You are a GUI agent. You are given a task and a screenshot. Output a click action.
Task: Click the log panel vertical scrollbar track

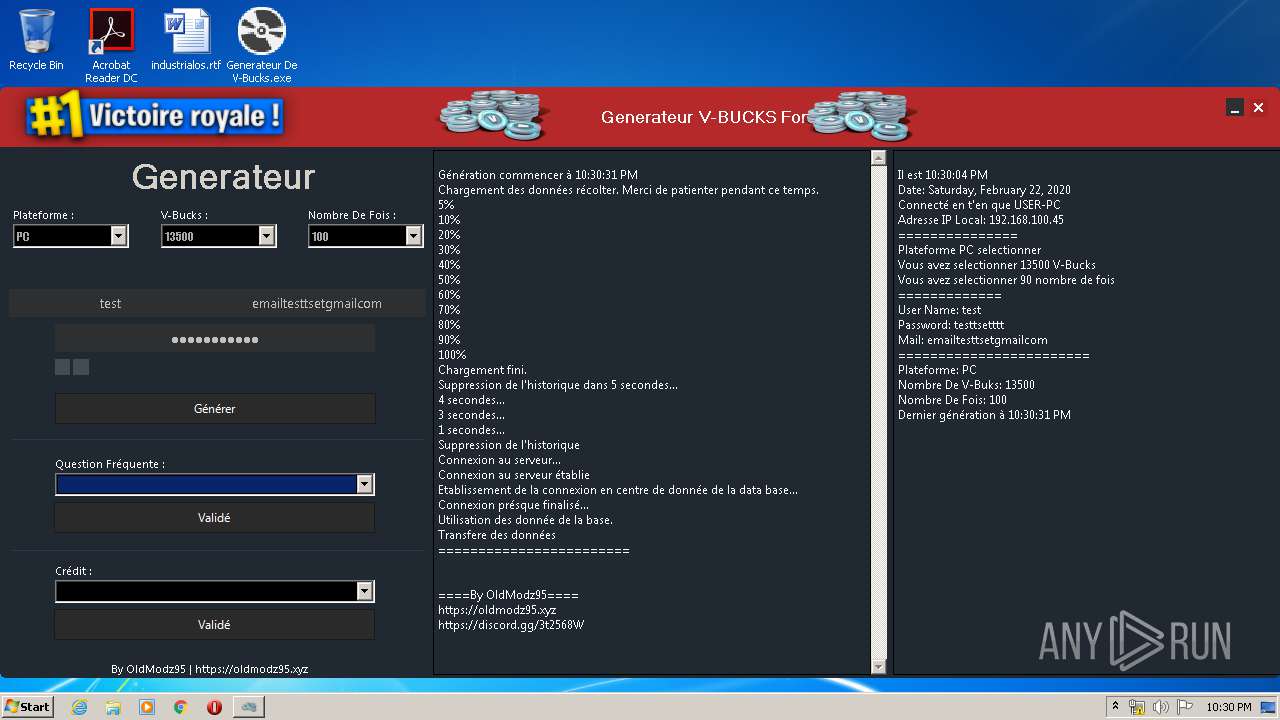[x=879, y=412]
